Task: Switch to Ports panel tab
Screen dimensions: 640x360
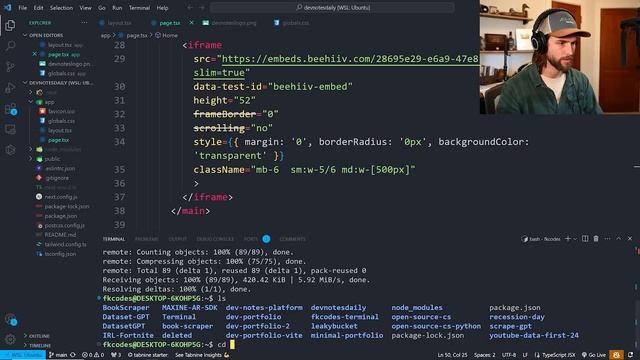Action: coord(251,239)
